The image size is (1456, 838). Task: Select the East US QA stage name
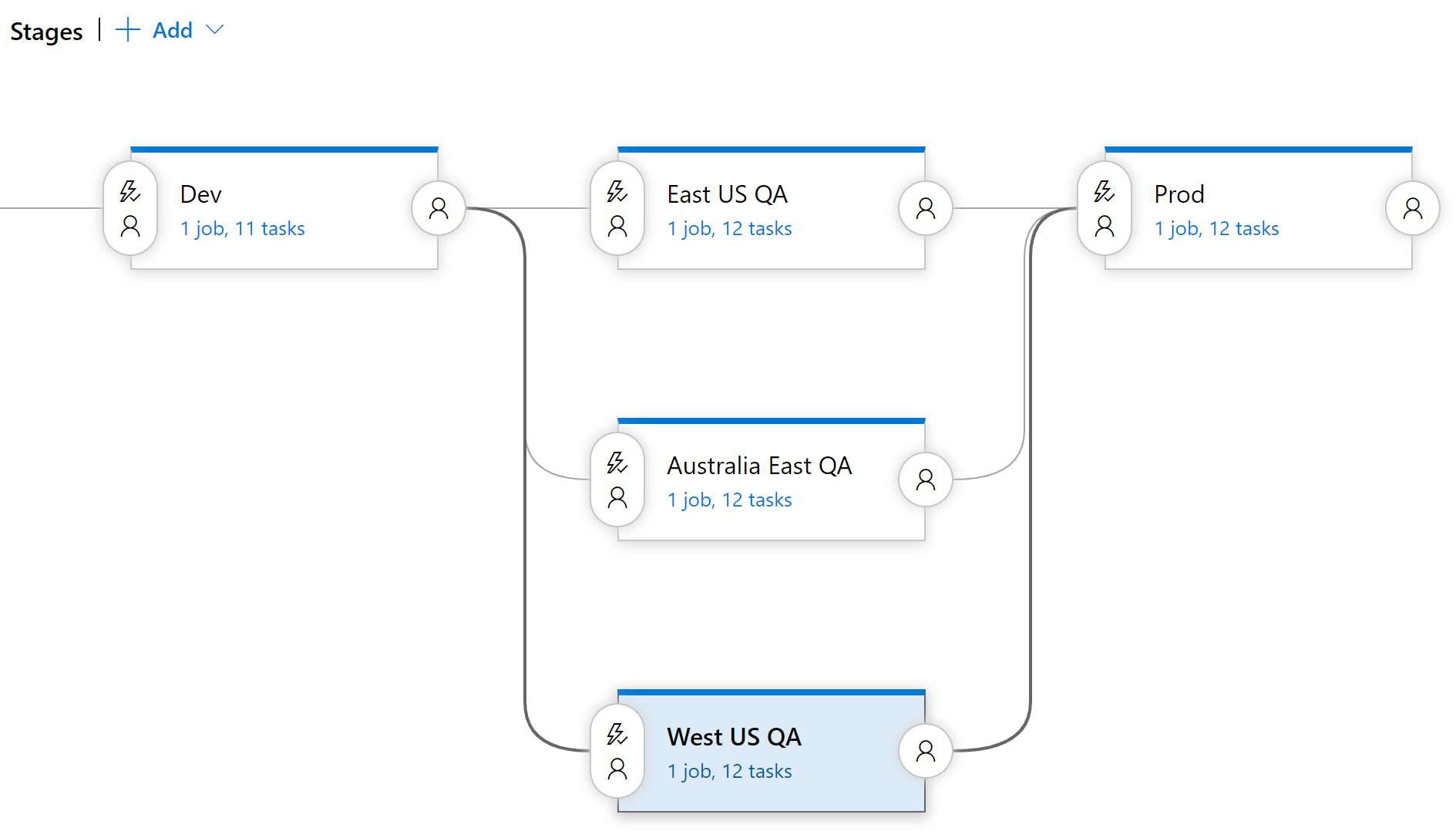(728, 195)
